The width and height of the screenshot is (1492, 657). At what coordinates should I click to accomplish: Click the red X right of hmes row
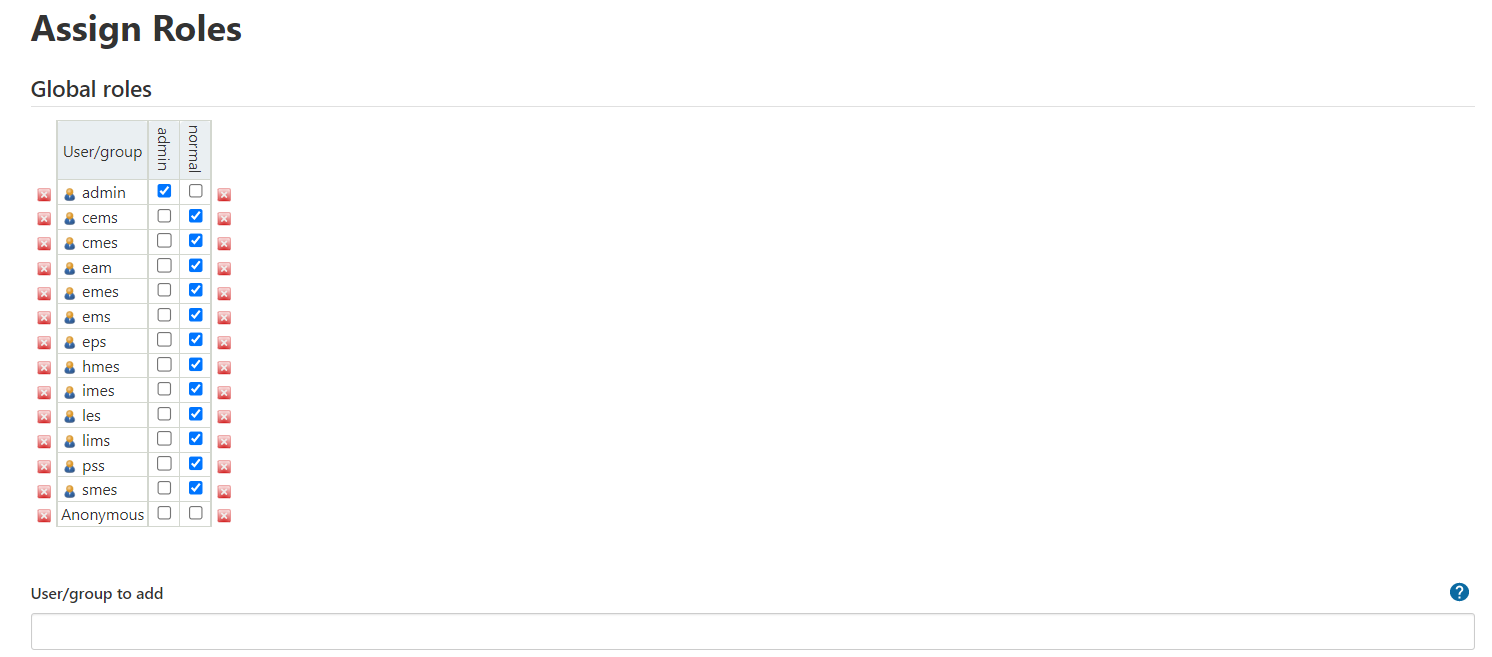point(224,368)
